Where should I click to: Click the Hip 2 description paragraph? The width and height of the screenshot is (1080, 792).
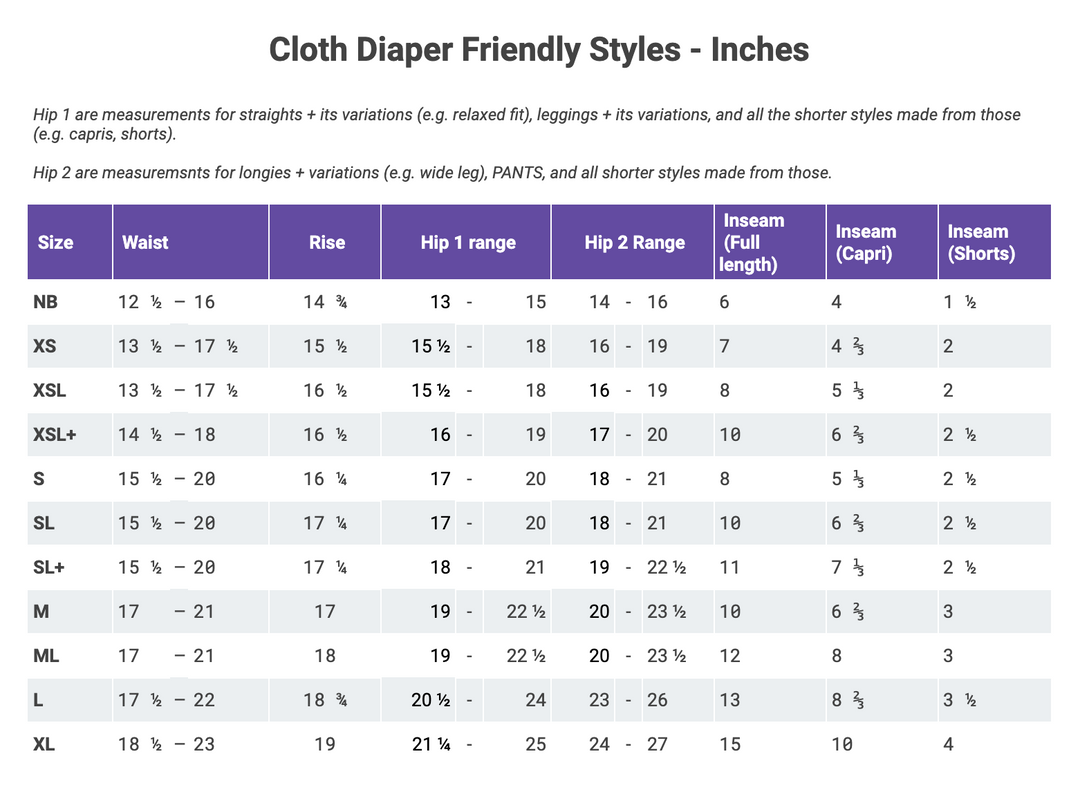432,173
